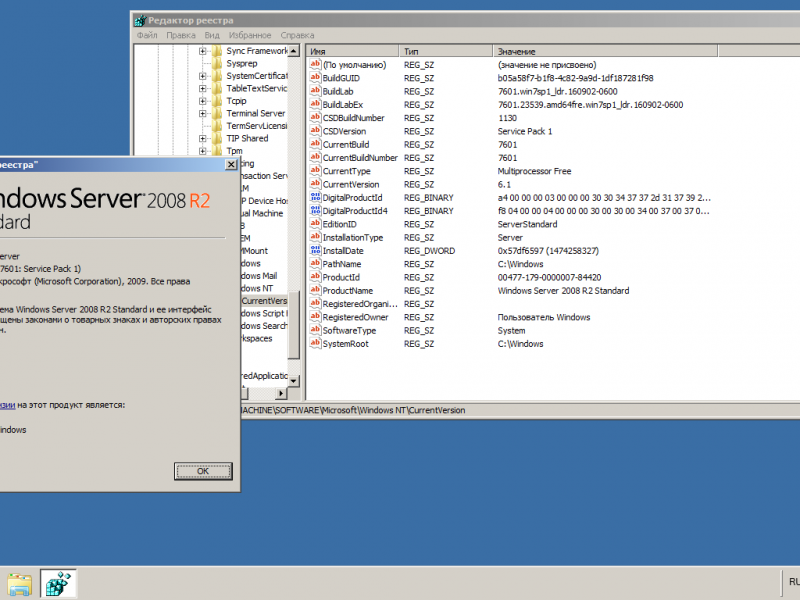Open the license terms link in About dialog
The height and width of the screenshot is (600, 800).
click(7, 405)
